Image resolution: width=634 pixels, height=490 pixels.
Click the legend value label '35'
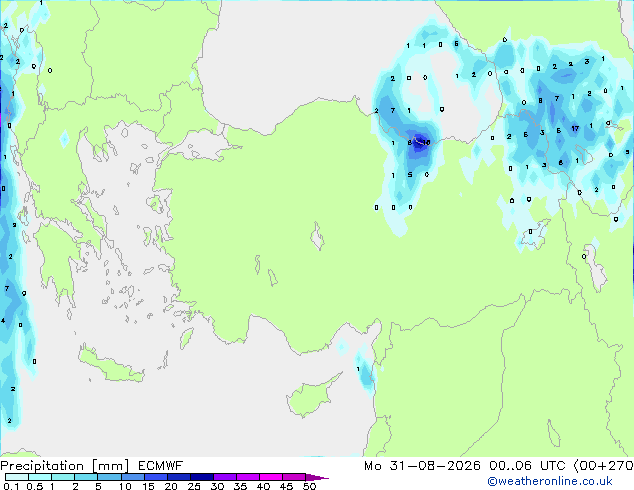240,486
